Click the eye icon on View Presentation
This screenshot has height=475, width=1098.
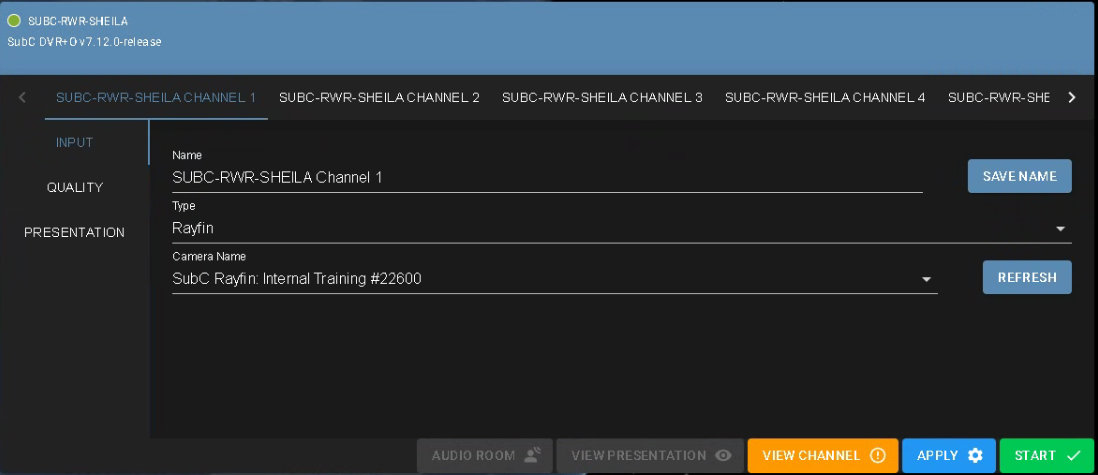(x=723, y=456)
